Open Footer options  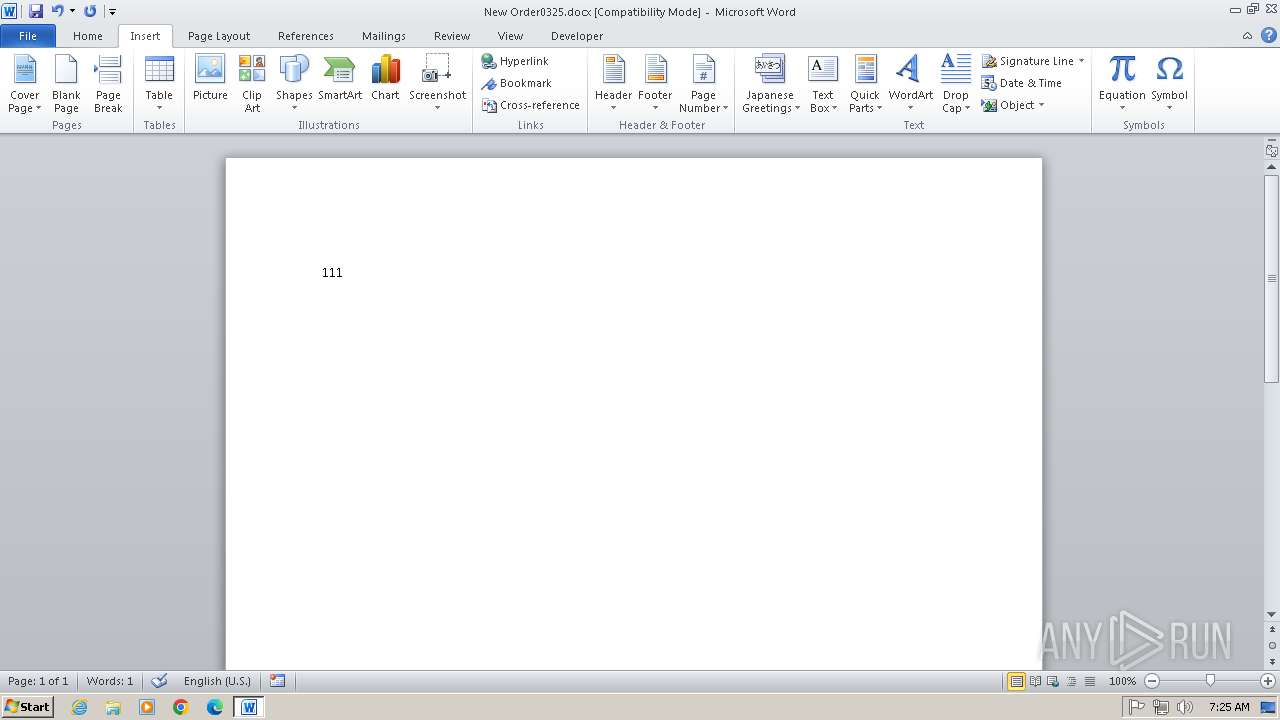[655, 84]
